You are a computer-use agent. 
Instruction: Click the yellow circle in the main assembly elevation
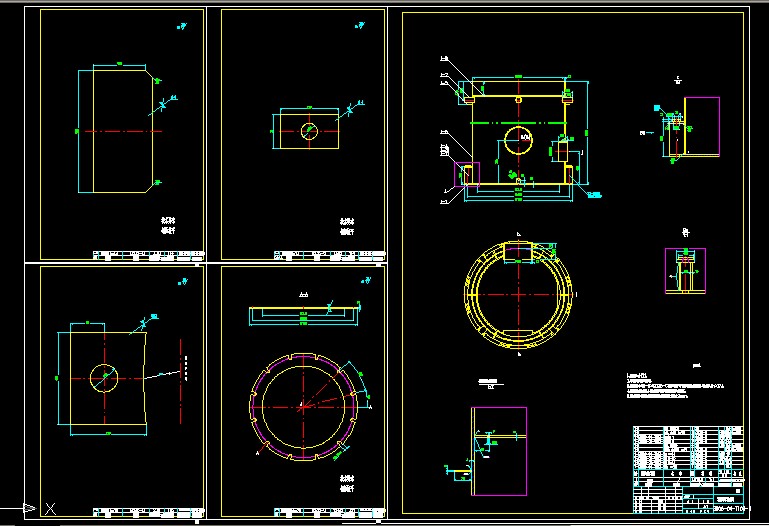point(518,140)
